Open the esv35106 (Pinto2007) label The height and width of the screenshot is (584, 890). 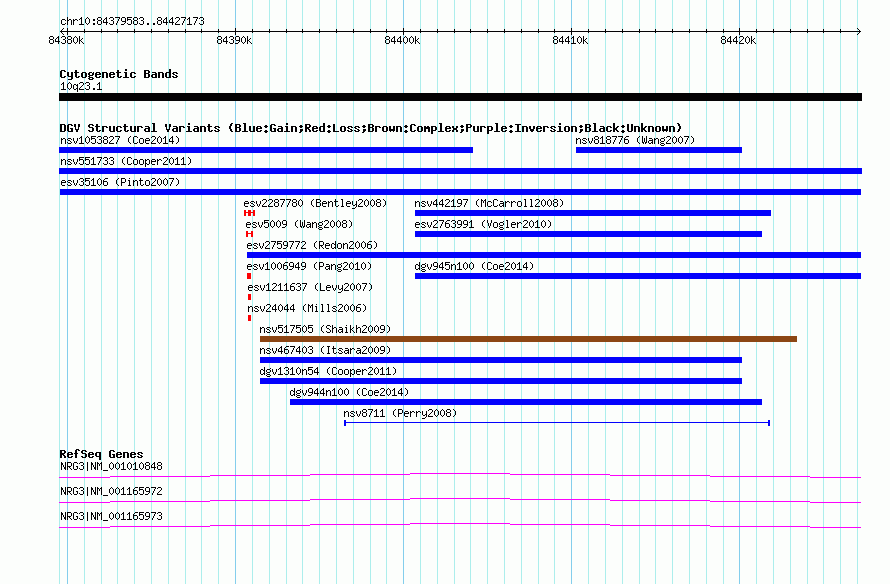tap(120, 182)
